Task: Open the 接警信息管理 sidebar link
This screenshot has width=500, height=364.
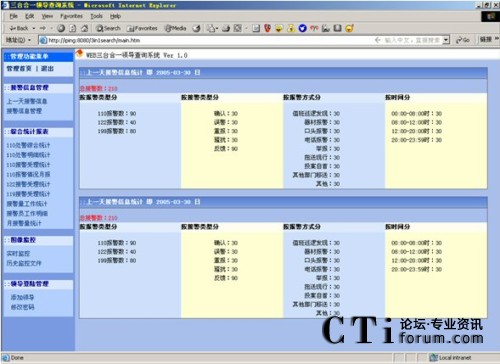Action: point(24,111)
